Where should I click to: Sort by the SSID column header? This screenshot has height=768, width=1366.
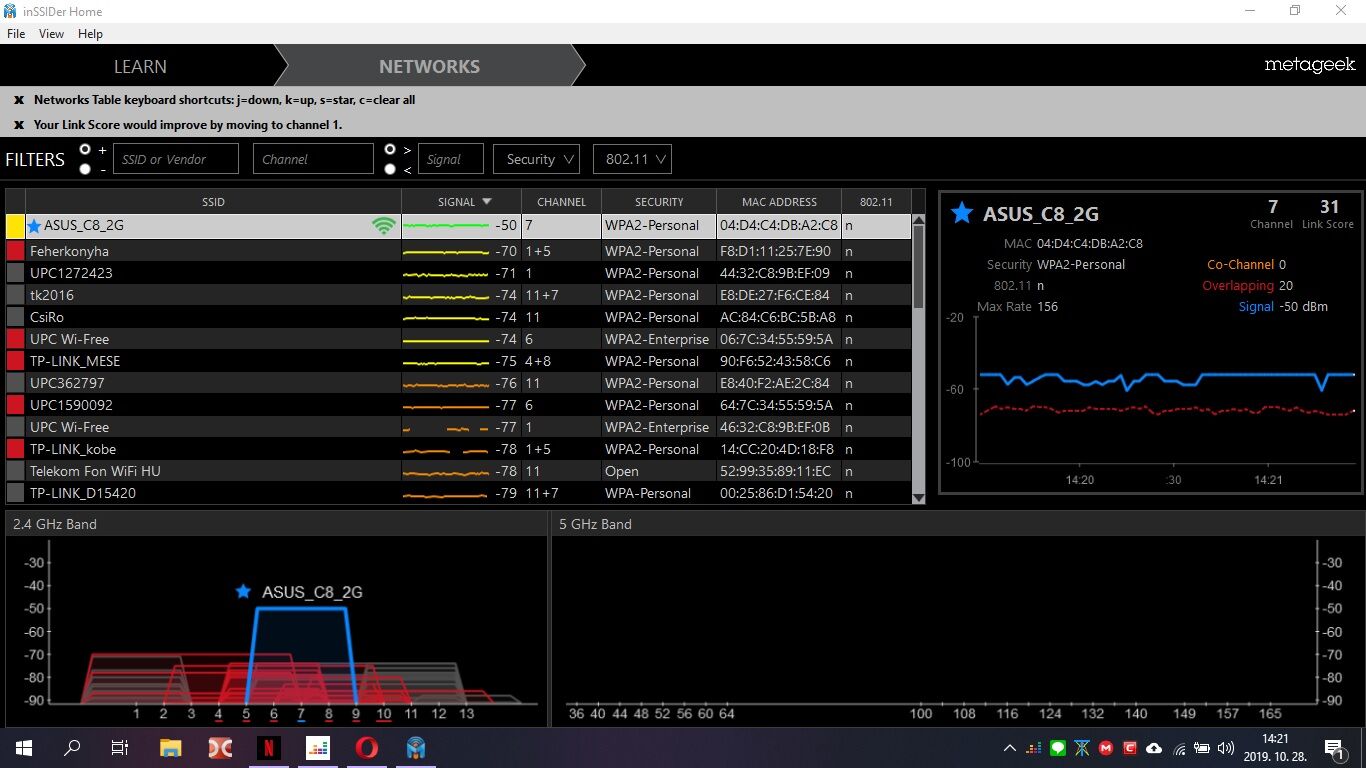point(213,201)
